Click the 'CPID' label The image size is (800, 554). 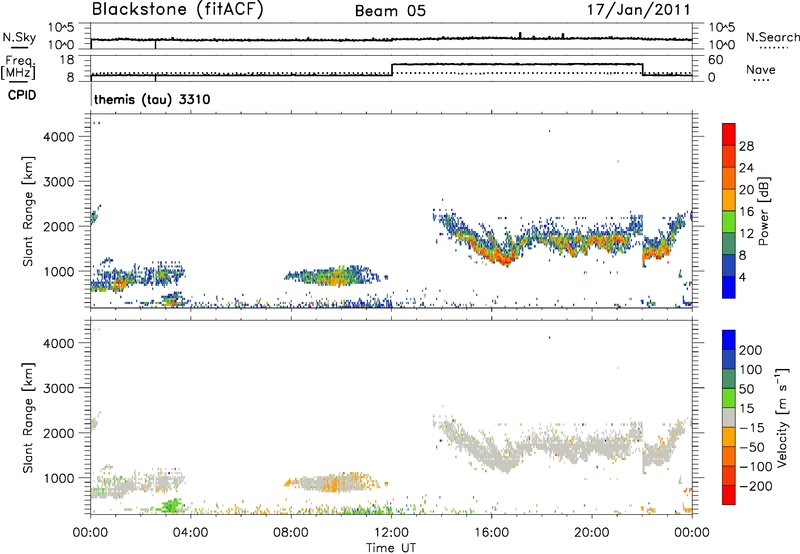point(22,95)
